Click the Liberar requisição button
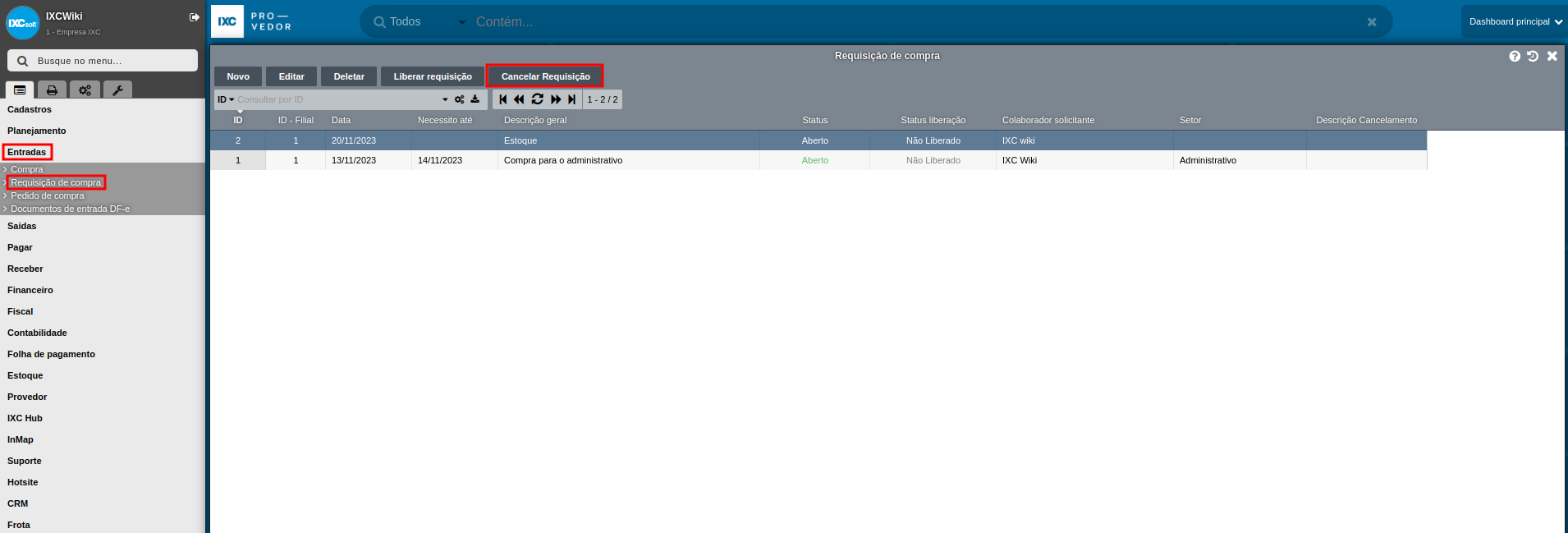The width and height of the screenshot is (1568, 533). pos(433,76)
